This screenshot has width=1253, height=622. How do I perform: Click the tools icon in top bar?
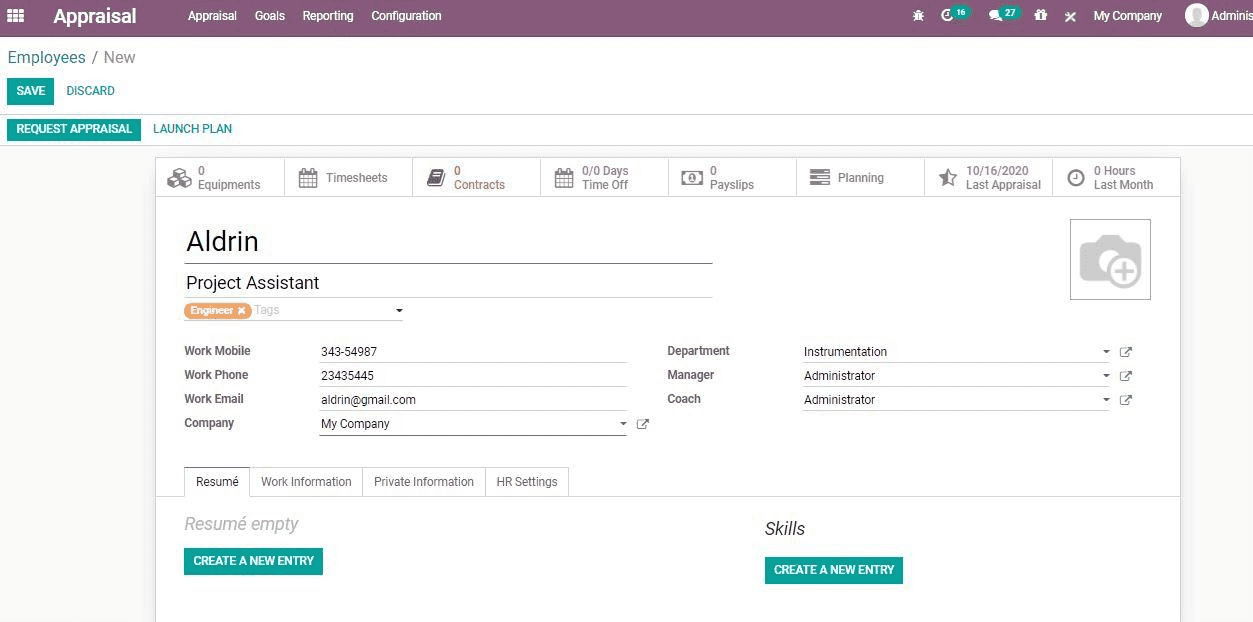(x=1070, y=16)
